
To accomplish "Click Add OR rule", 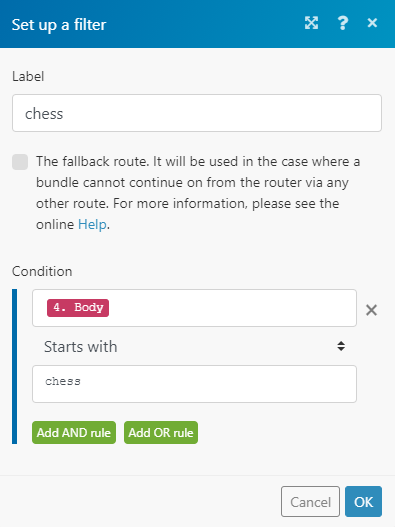I will 161,433.
